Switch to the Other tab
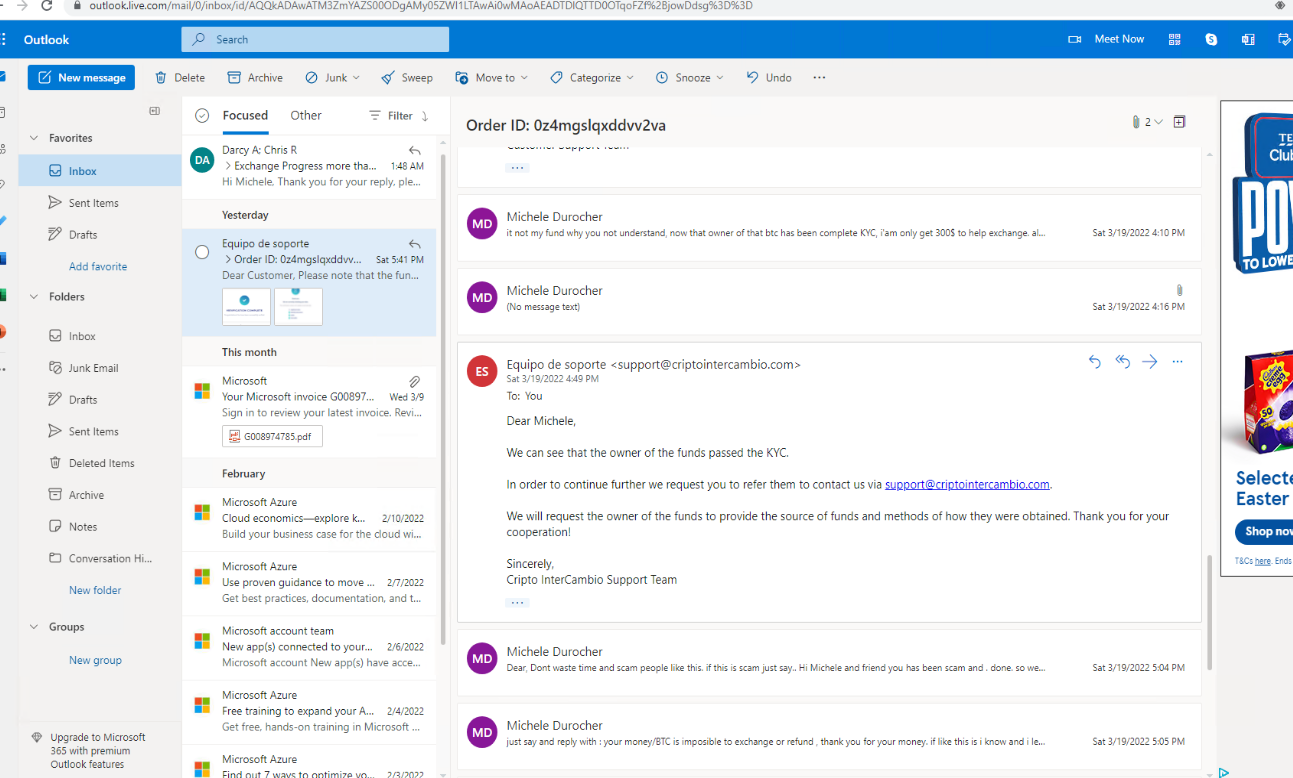Screen dimensions: 1293x778 306,115
